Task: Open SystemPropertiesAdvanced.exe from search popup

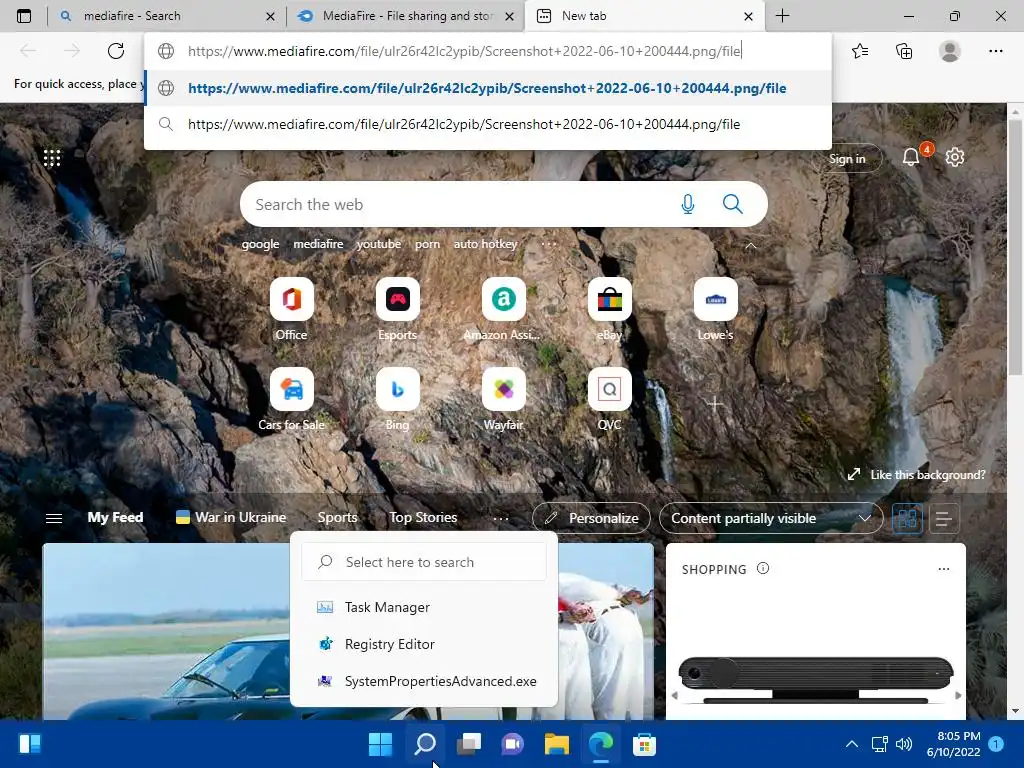Action: pyautogui.click(x=423, y=681)
